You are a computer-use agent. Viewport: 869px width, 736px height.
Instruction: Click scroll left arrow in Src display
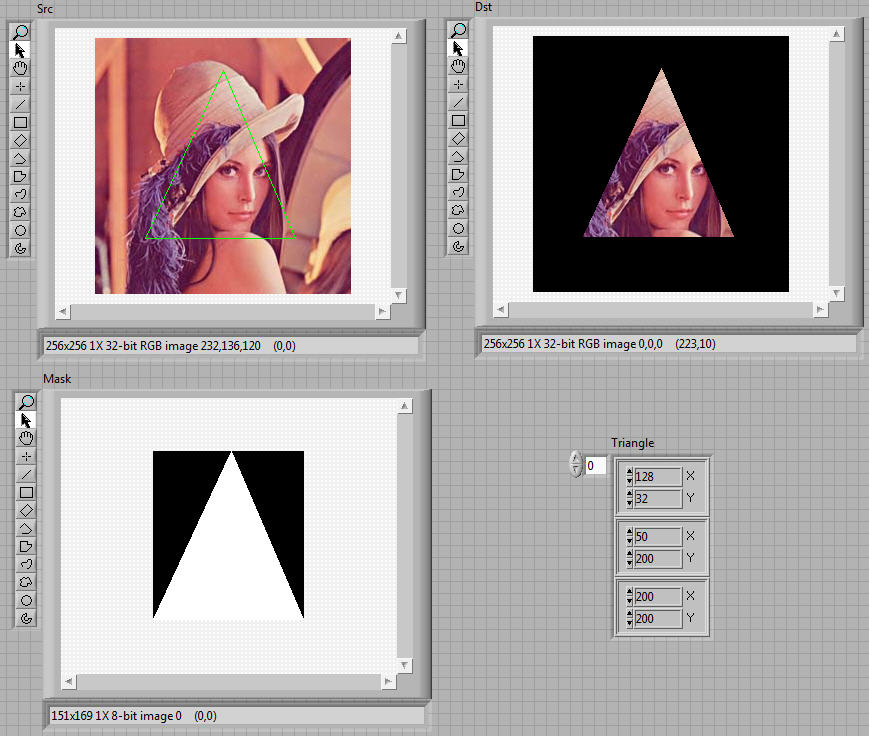(63, 311)
